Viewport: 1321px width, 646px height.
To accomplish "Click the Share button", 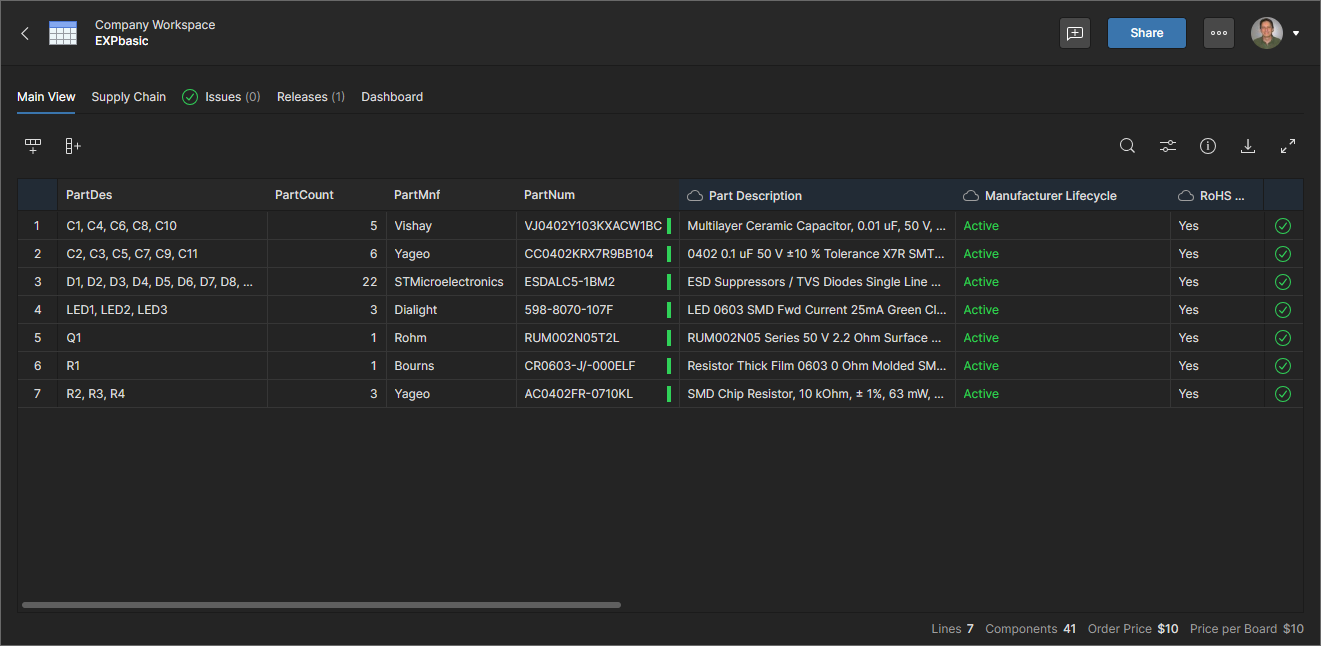I will coord(1146,33).
